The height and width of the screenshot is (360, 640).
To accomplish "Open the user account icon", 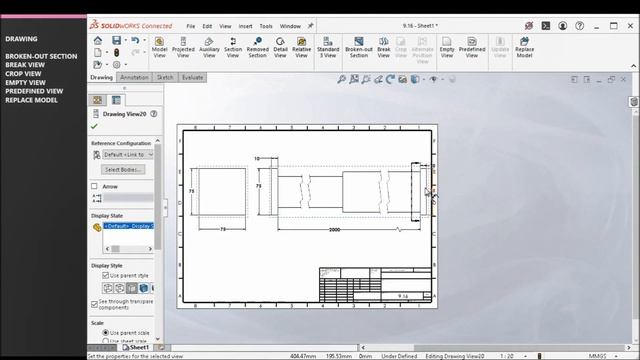I will (562, 26).
